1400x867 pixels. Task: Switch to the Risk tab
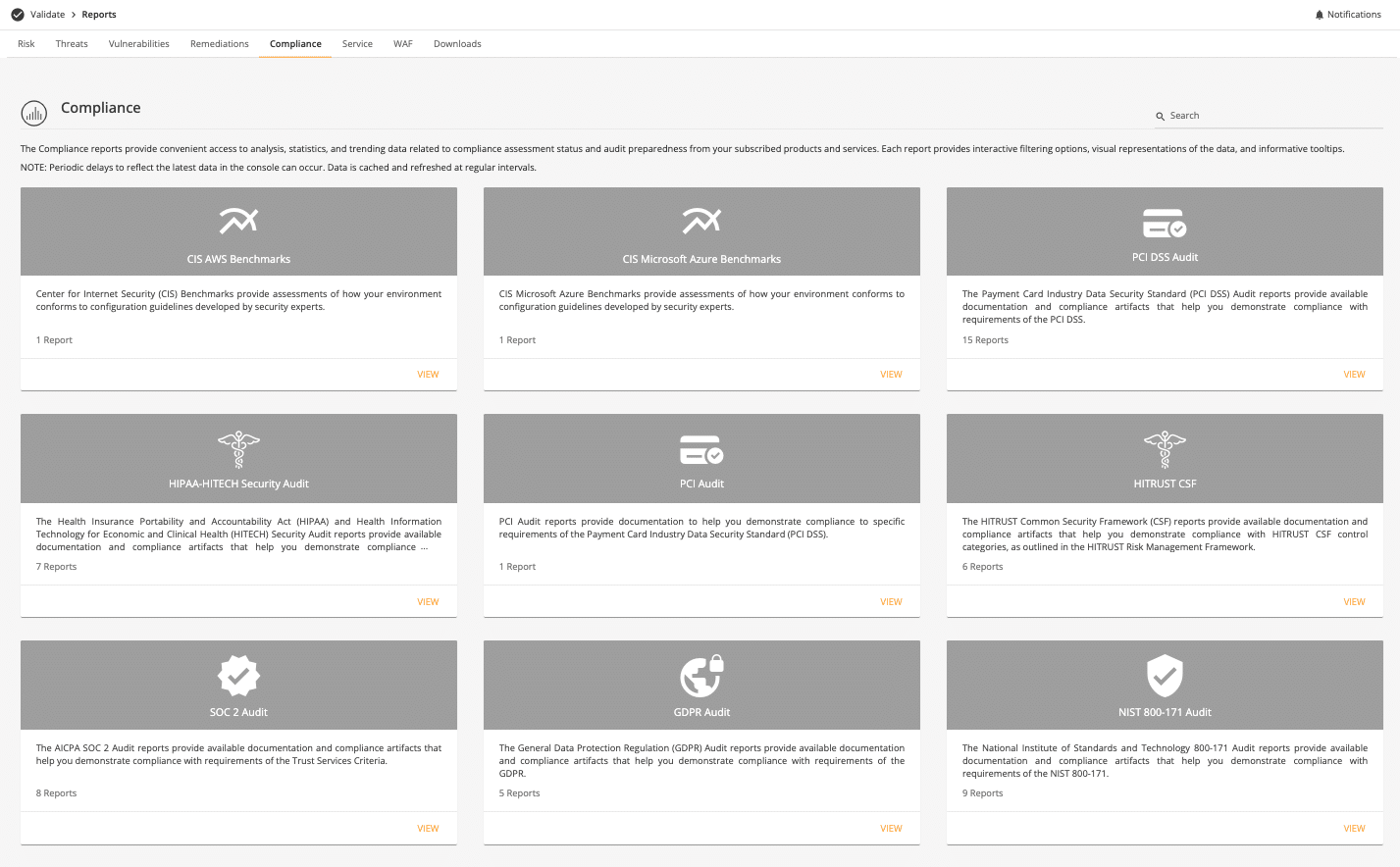pos(26,44)
